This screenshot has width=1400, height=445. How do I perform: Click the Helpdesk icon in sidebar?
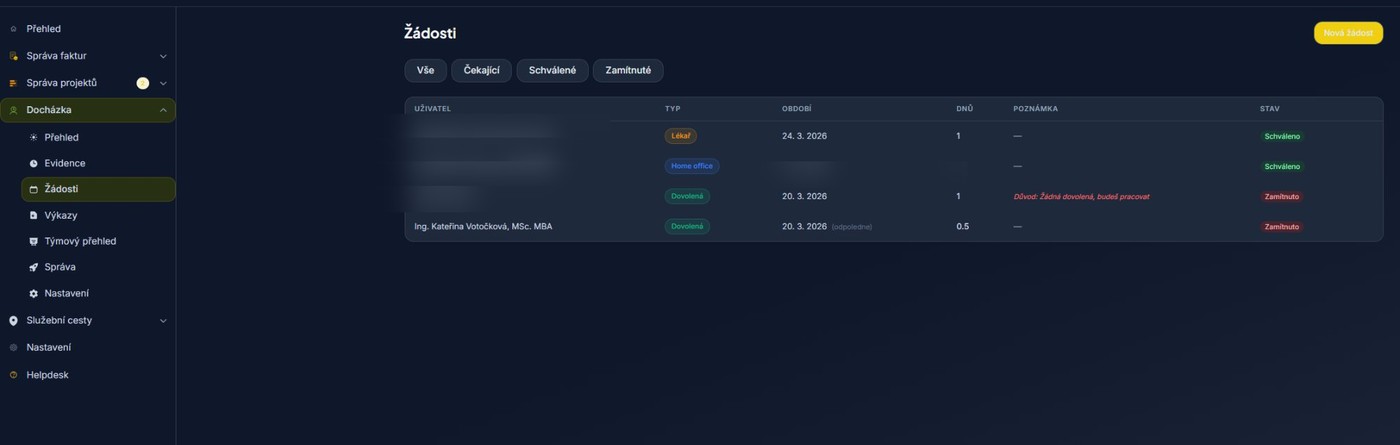[x=13, y=375]
